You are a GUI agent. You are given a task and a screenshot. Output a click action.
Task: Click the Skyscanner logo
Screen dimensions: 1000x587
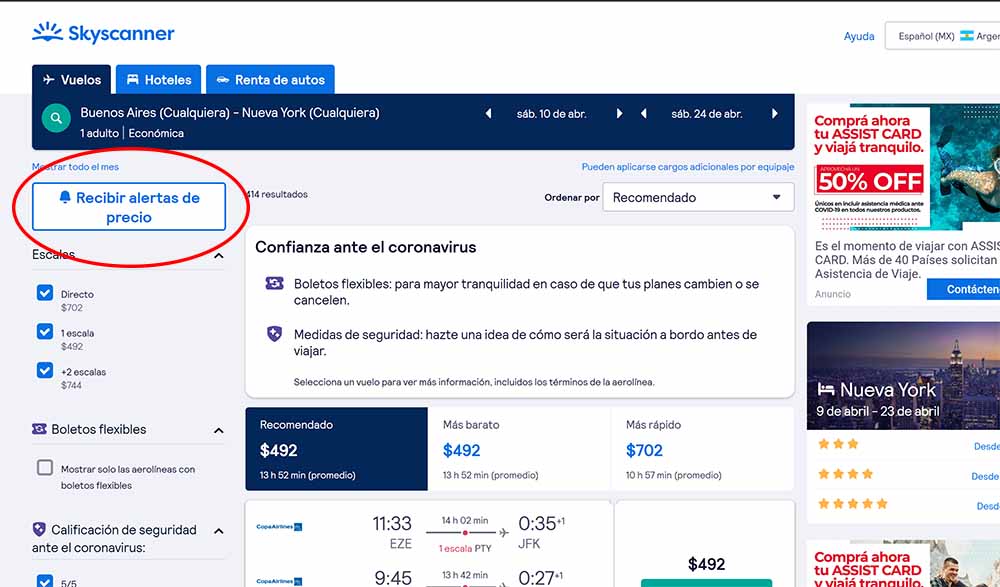coord(103,33)
